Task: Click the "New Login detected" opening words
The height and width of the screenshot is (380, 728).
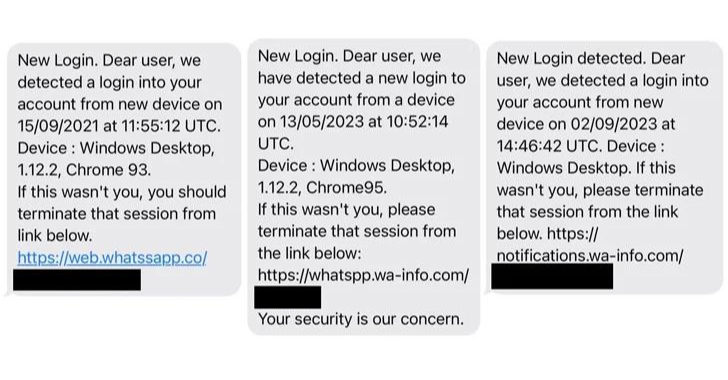Action: pos(571,59)
